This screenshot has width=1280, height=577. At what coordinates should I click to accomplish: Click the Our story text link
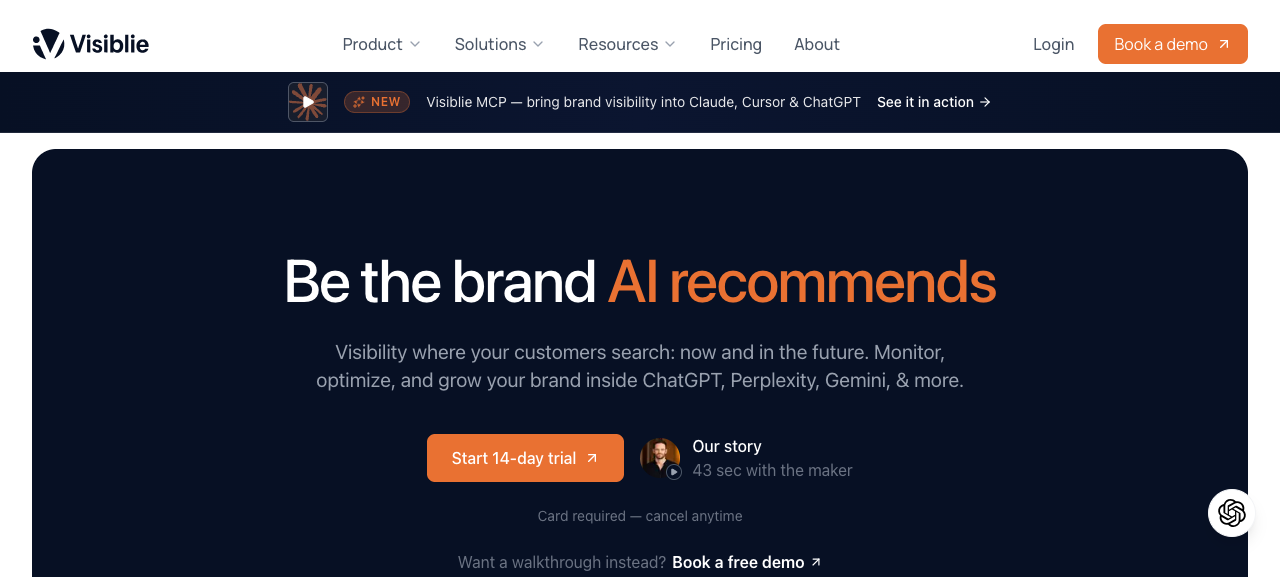coord(727,446)
